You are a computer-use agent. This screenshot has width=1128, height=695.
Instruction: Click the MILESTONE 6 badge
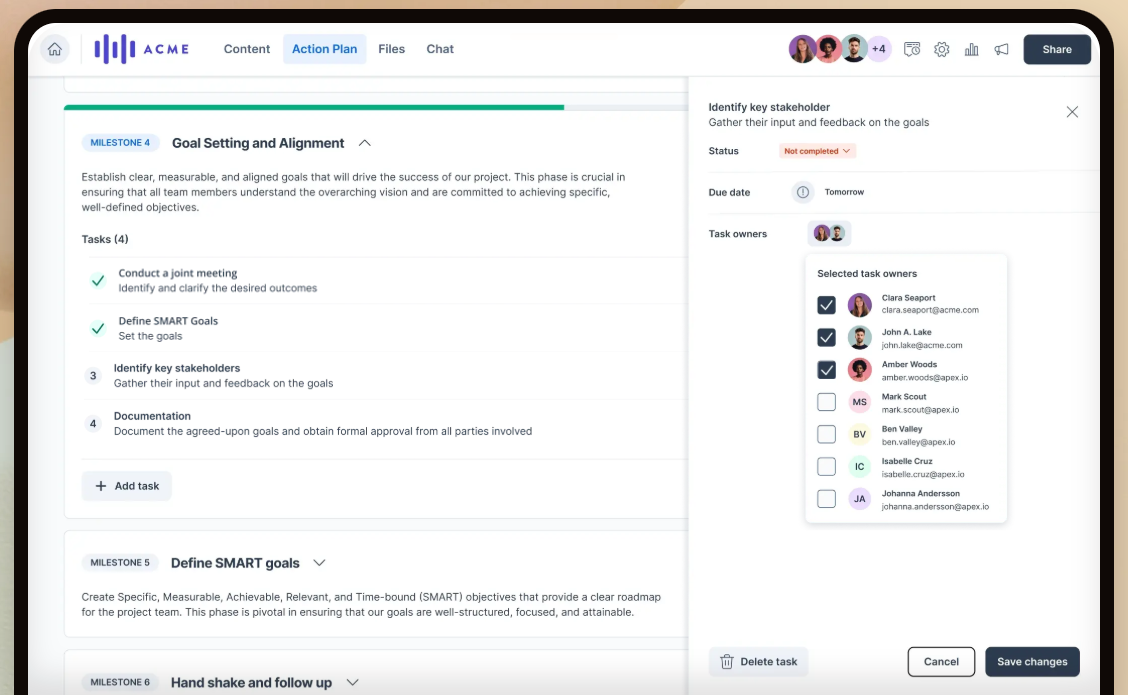pyautogui.click(x=120, y=682)
